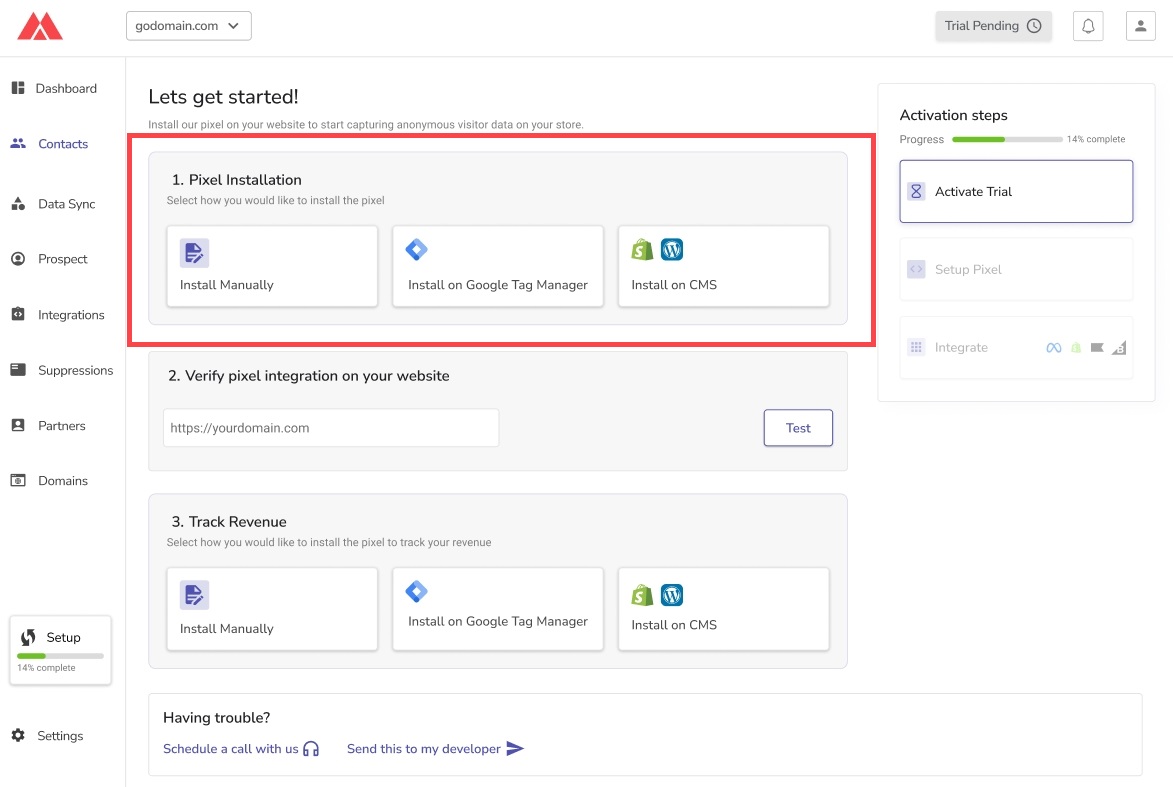Click the Setup Pixel activation step
The height and width of the screenshot is (787, 1173).
1016,269
